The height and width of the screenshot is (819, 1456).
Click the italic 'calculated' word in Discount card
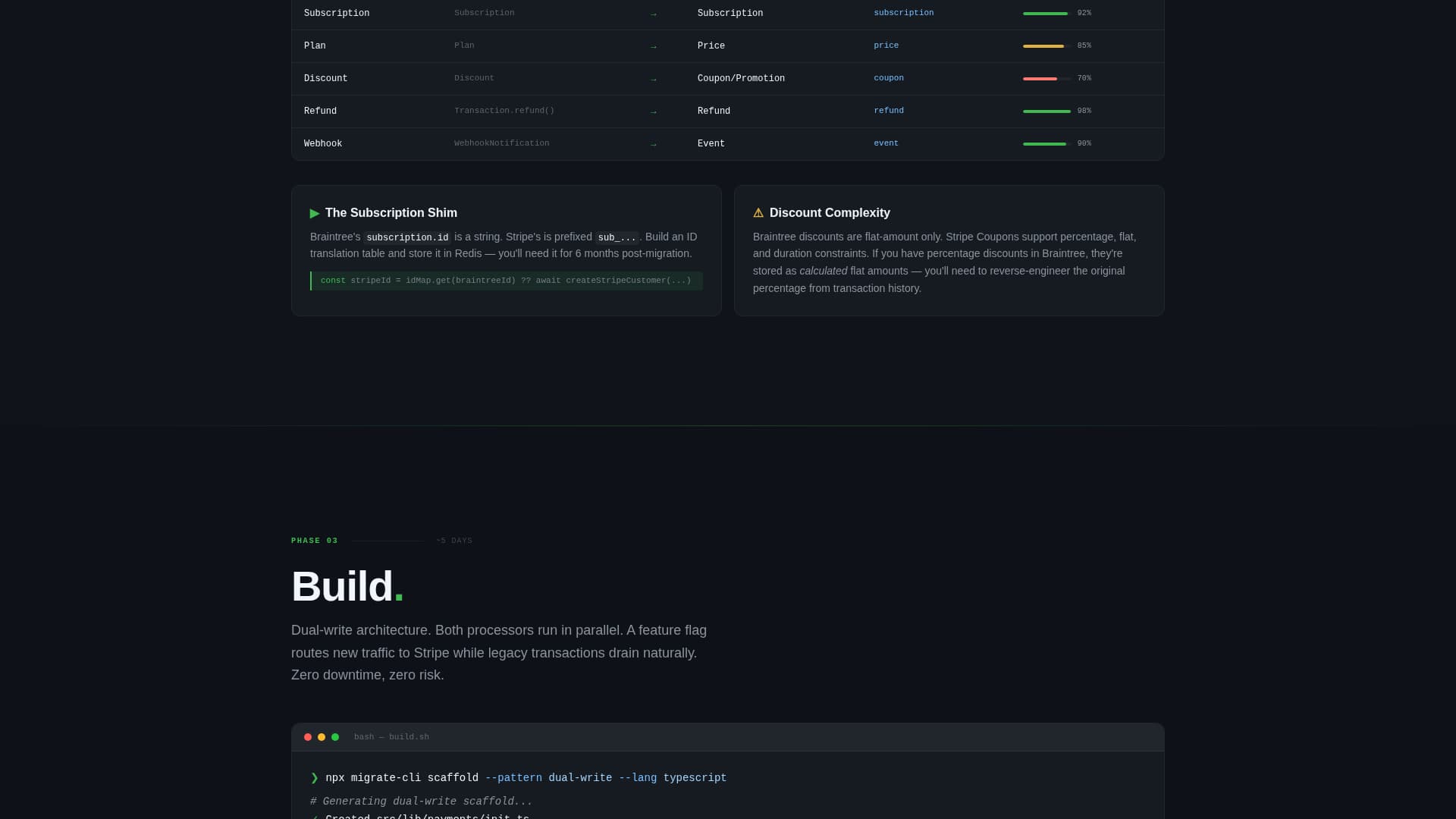[824, 271]
